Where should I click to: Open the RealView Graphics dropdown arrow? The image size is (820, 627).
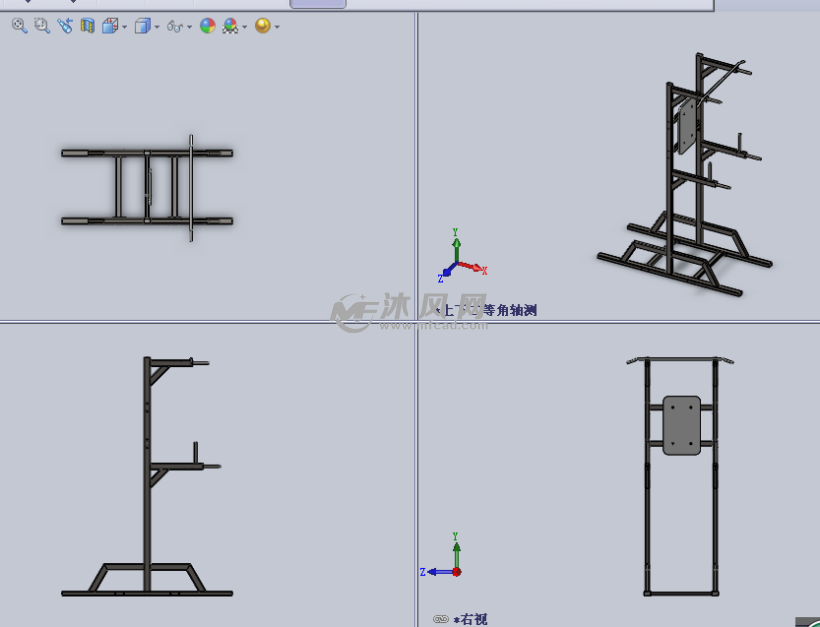pyautogui.click(x=245, y=26)
